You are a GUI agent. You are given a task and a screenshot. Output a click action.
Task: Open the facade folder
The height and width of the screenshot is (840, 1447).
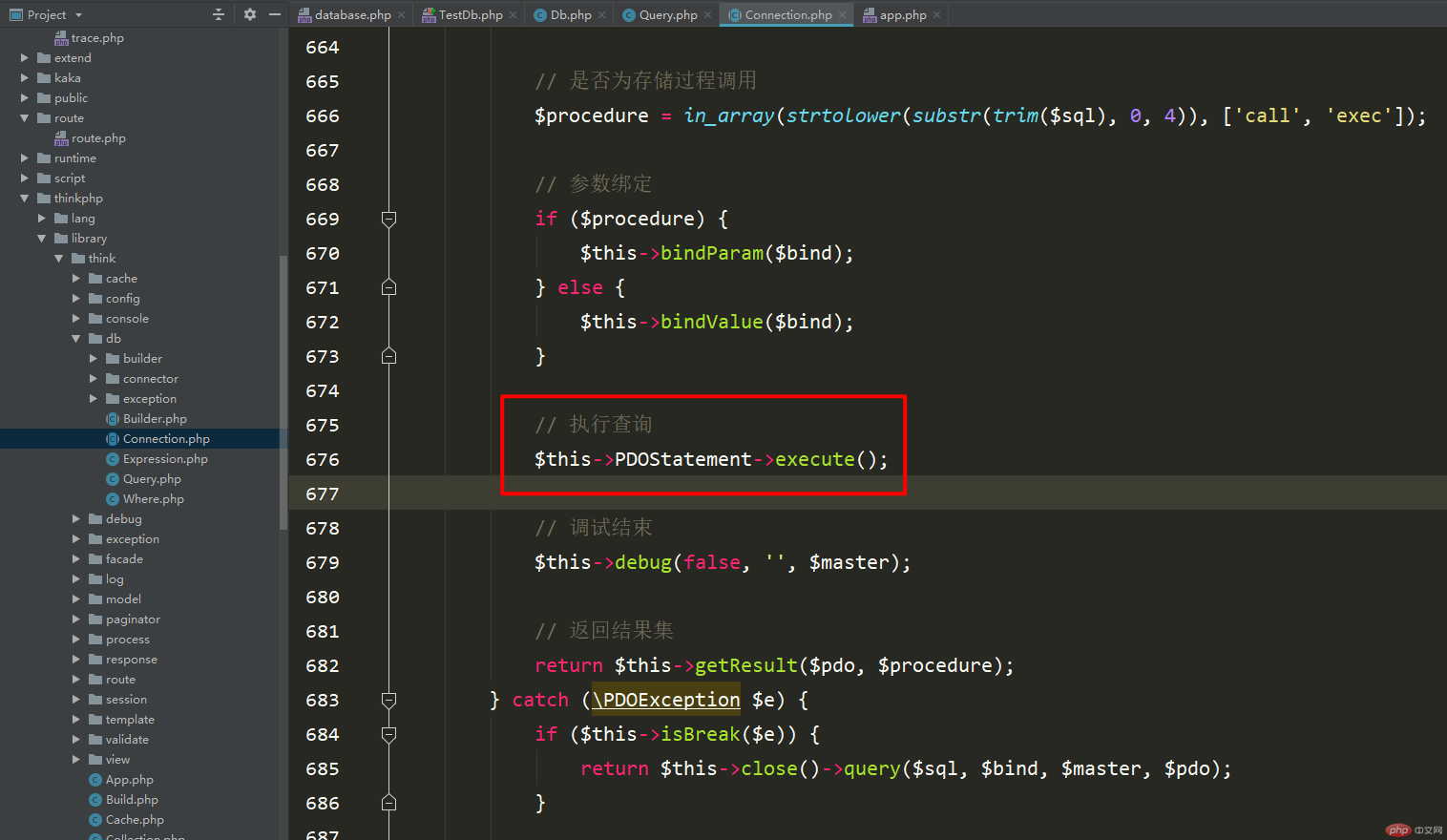[124, 559]
